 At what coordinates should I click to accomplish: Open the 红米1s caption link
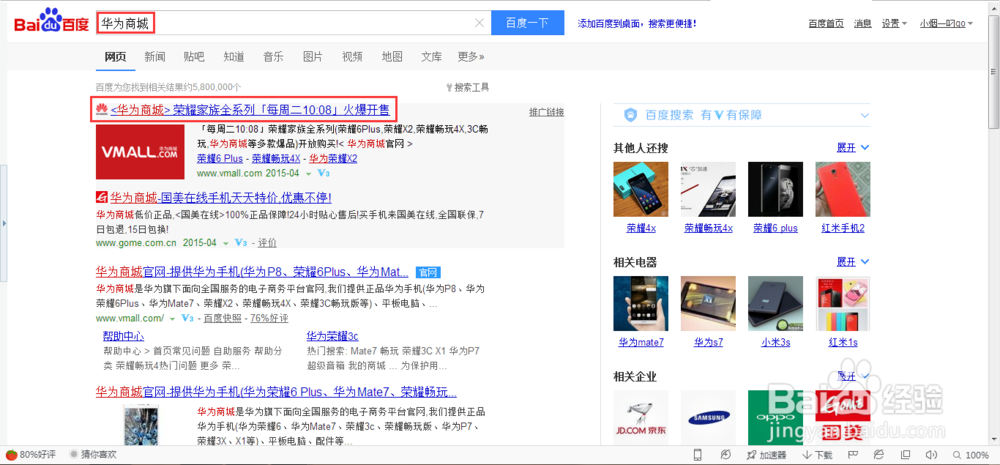842,343
